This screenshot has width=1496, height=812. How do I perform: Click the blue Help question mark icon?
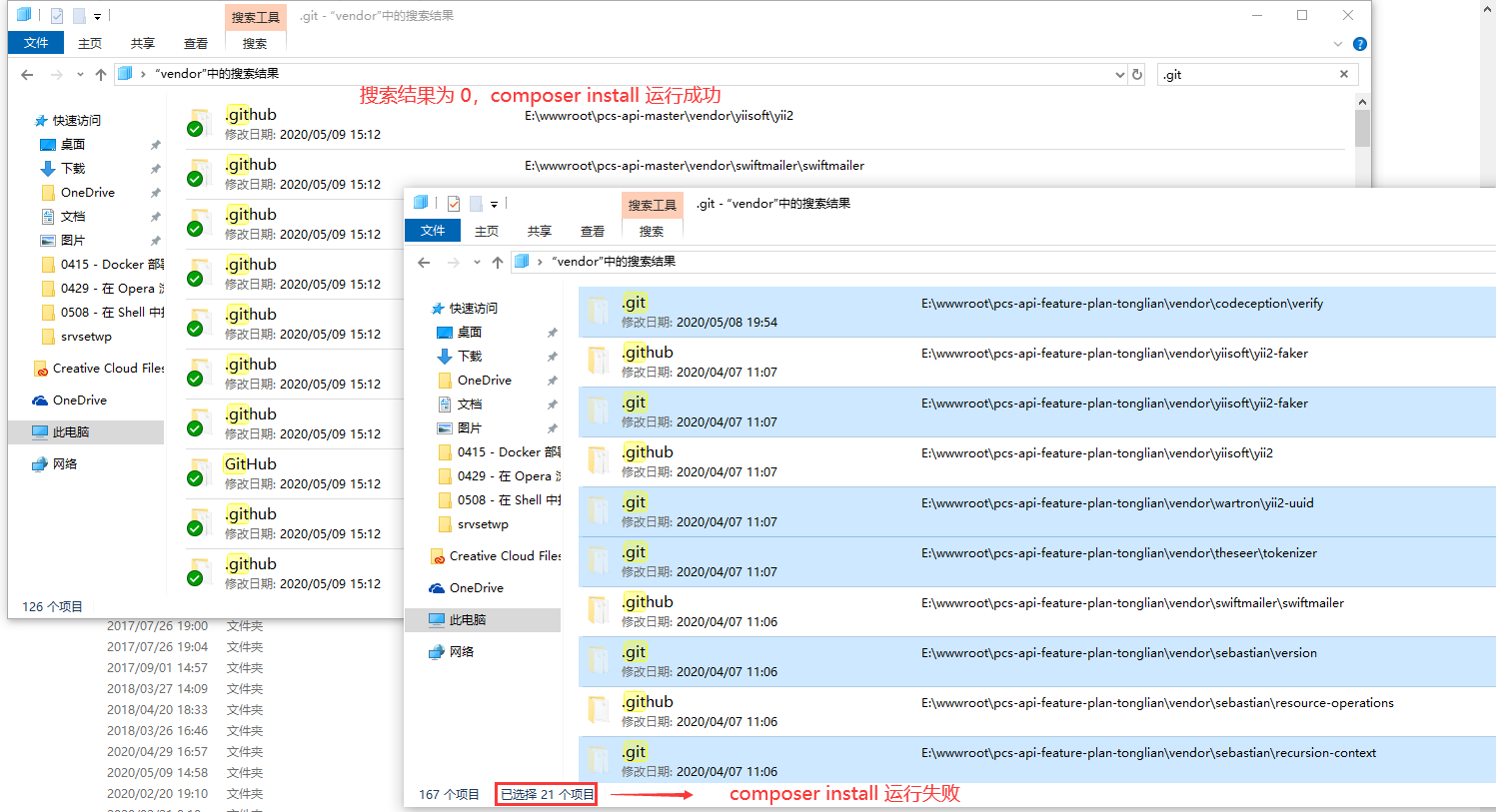pos(1359,44)
